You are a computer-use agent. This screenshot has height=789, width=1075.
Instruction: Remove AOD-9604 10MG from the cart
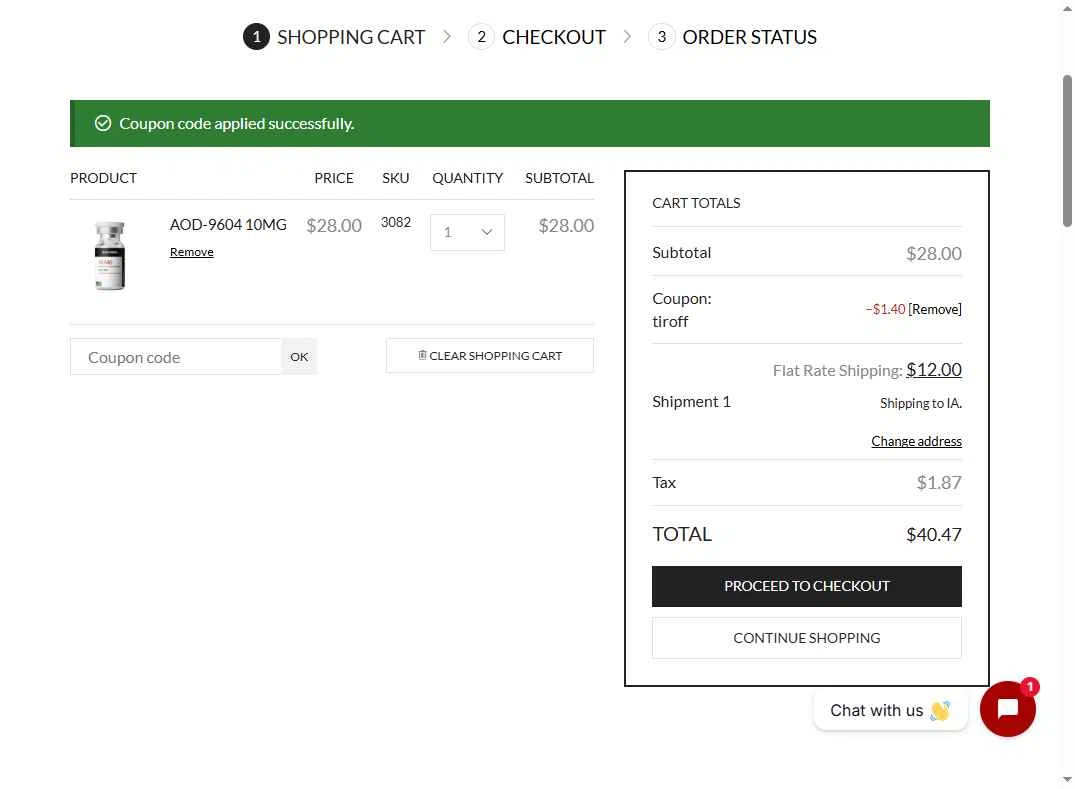tap(191, 252)
